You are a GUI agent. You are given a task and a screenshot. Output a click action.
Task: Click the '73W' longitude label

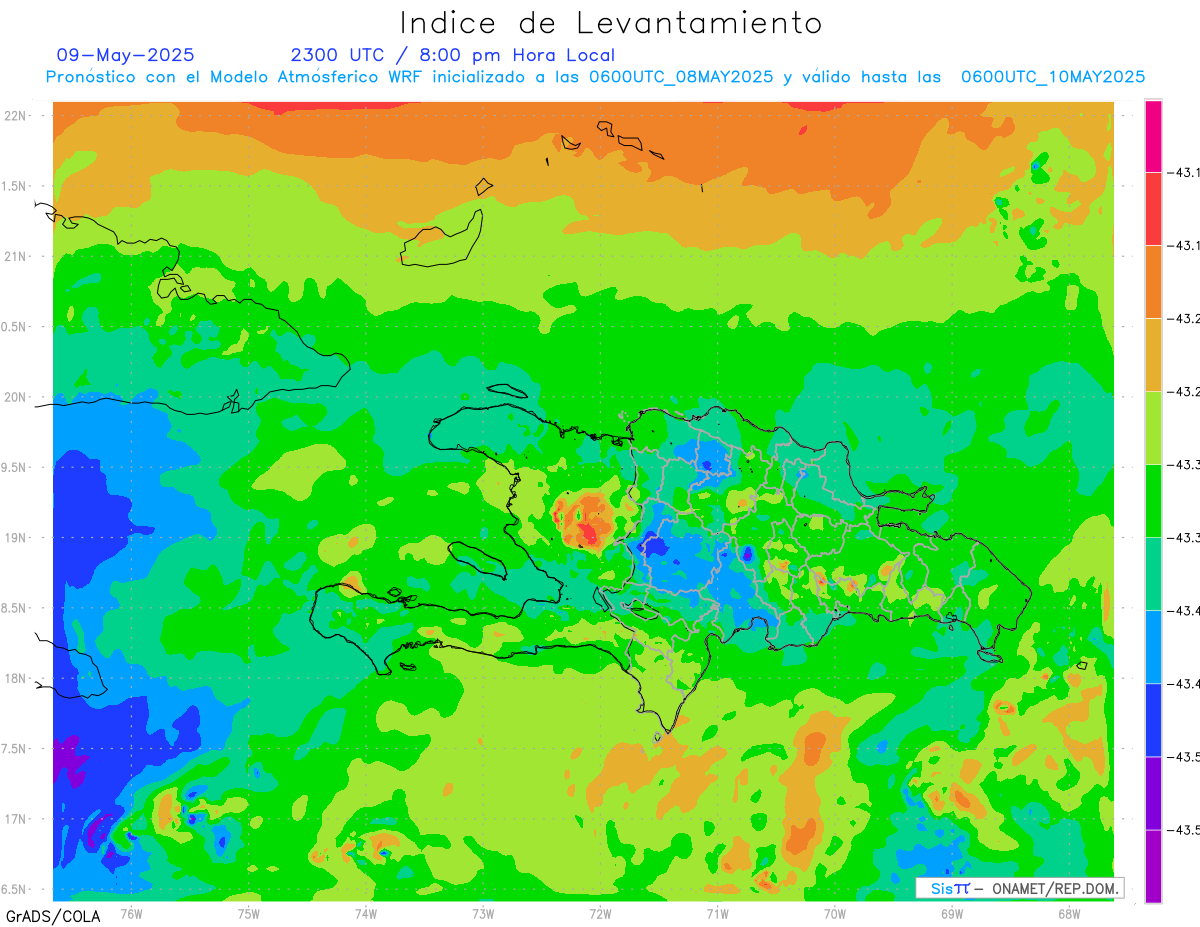click(483, 914)
